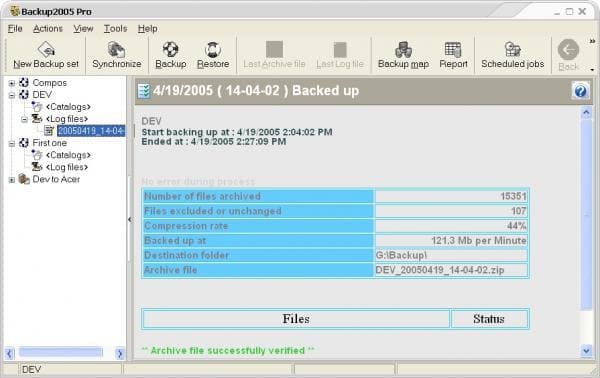Click the 15351 files archived value

tap(513, 196)
